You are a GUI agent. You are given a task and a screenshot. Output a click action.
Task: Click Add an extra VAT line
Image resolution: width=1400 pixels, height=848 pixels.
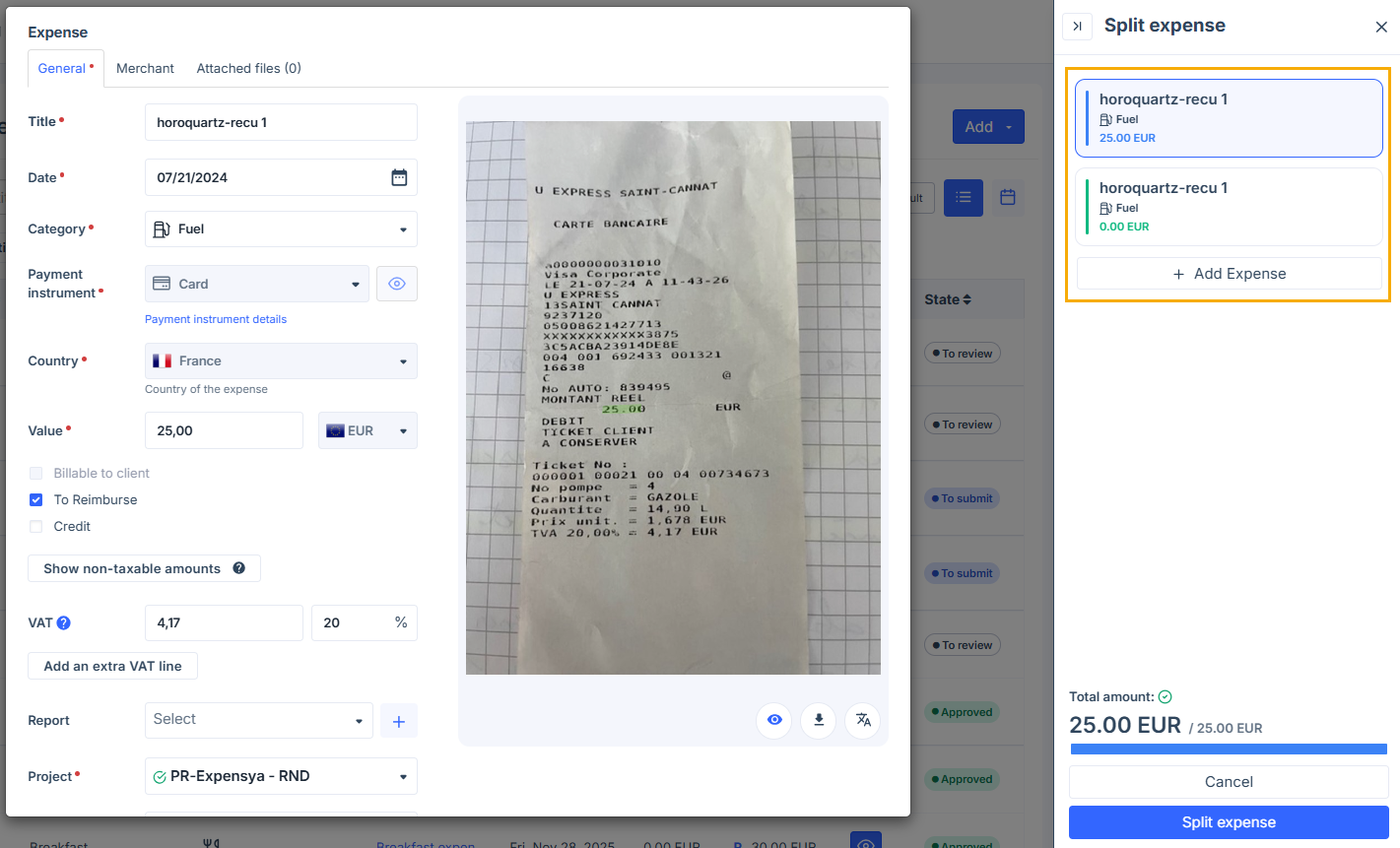pyautogui.click(x=112, y=666)
